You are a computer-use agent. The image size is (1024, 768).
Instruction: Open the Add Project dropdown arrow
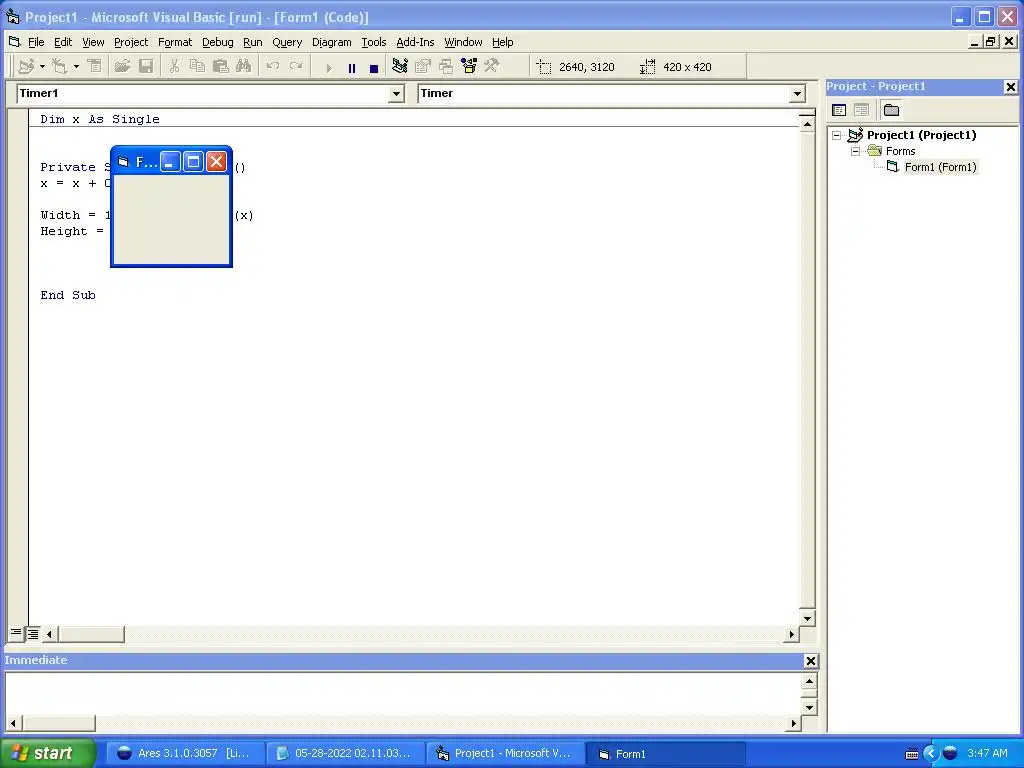pos(42,67)
